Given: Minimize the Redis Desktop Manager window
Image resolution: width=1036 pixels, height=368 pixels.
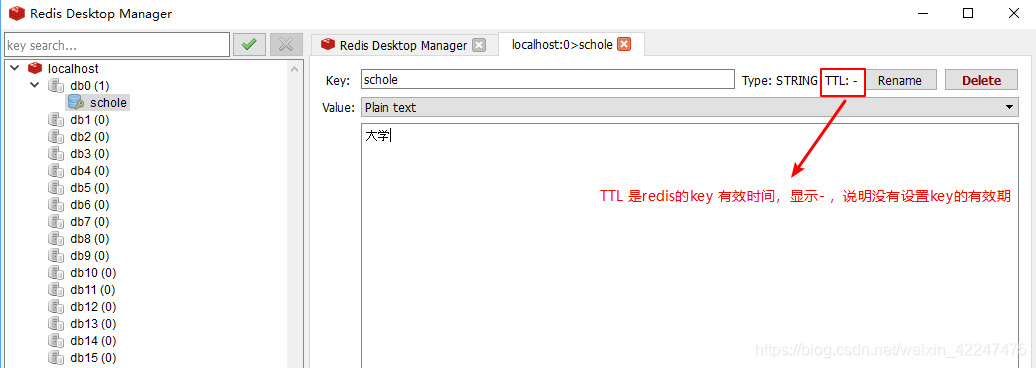Looking at the screenshot, I should (x=922, y=13).
